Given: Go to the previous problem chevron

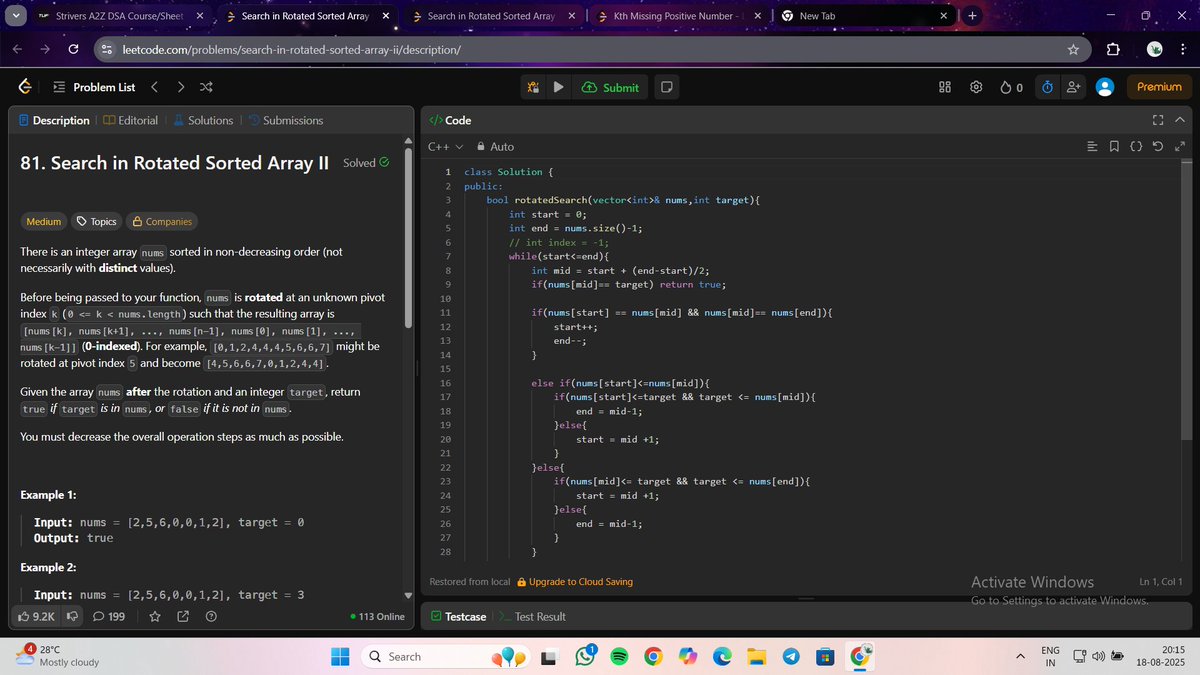Looking at the screenshot, I should [156, 87].
